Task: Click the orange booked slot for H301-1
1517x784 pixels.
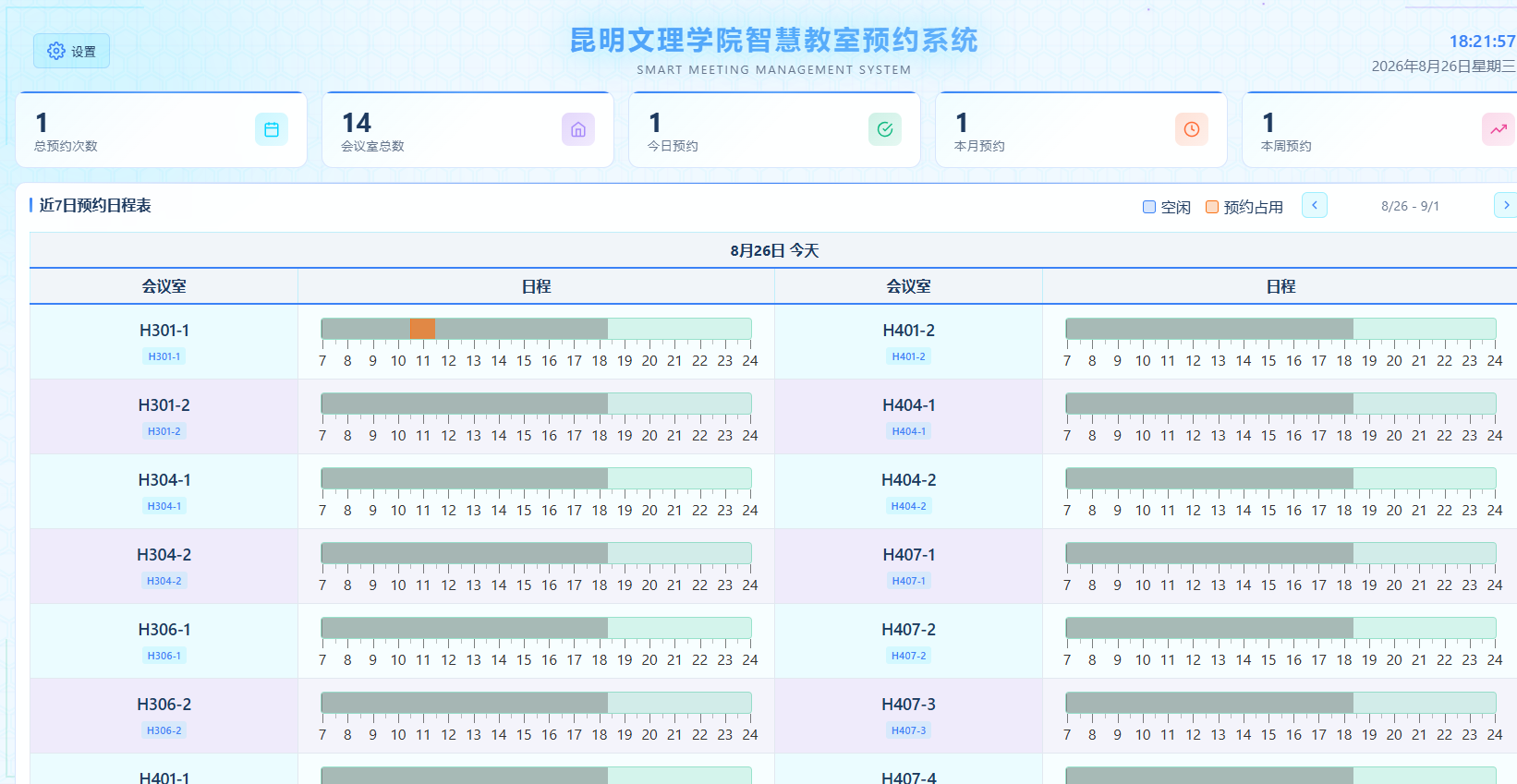Action: [x=422, y=329]
